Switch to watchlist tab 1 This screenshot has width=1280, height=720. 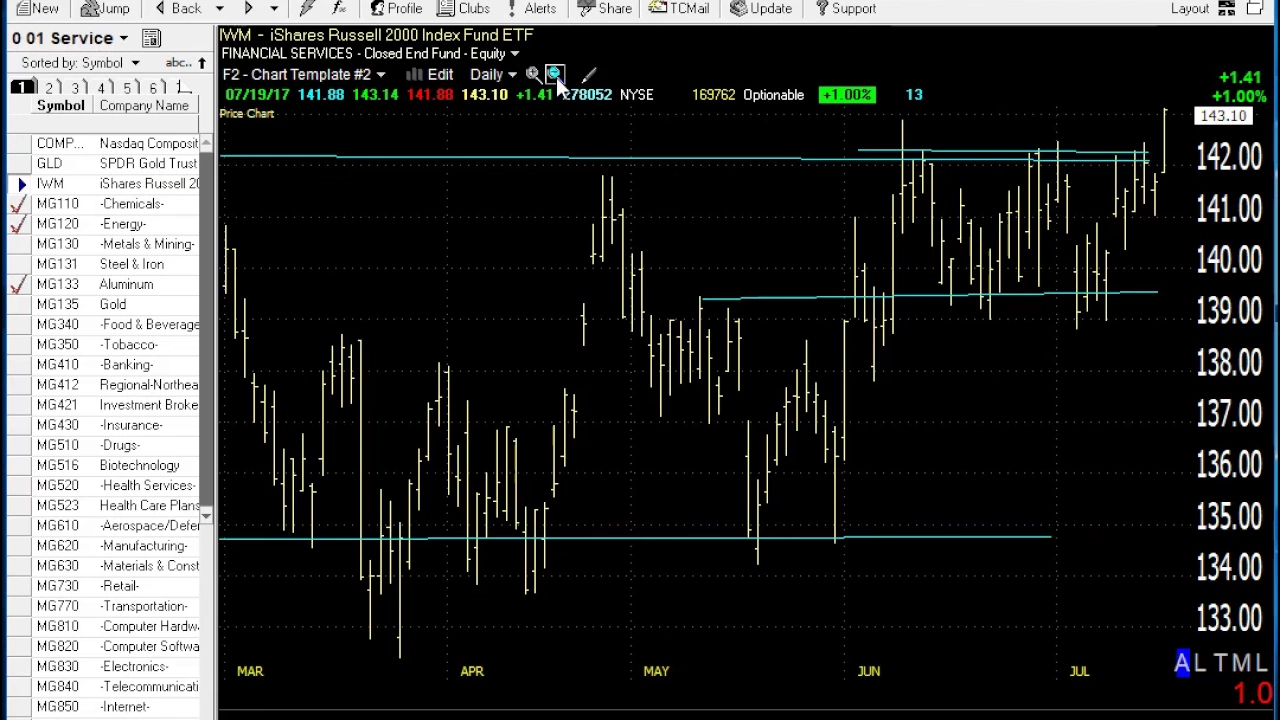pyautogui.click(x=20, y=88)
